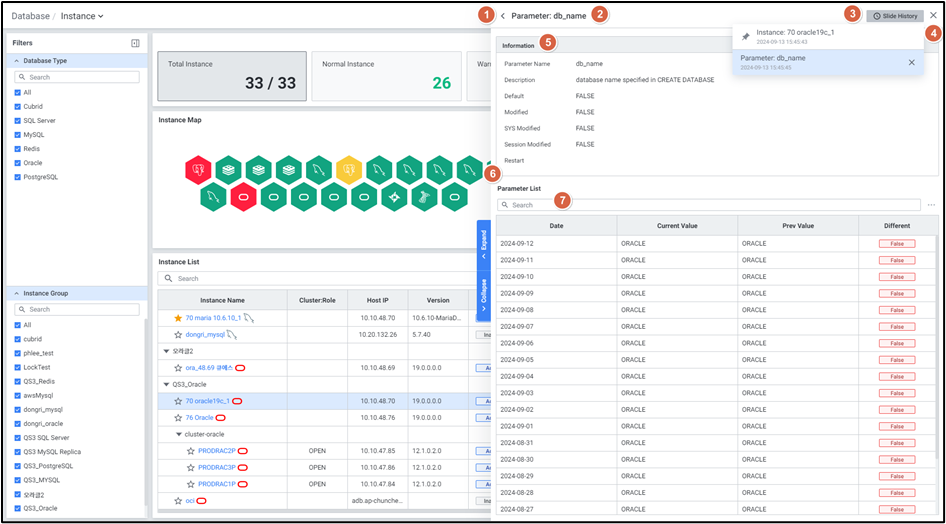The width and height of the screenshot is (946, 524).
Task: Click the red PostgreSQL hexagon in Instance Map
Action: coord(199,169)
